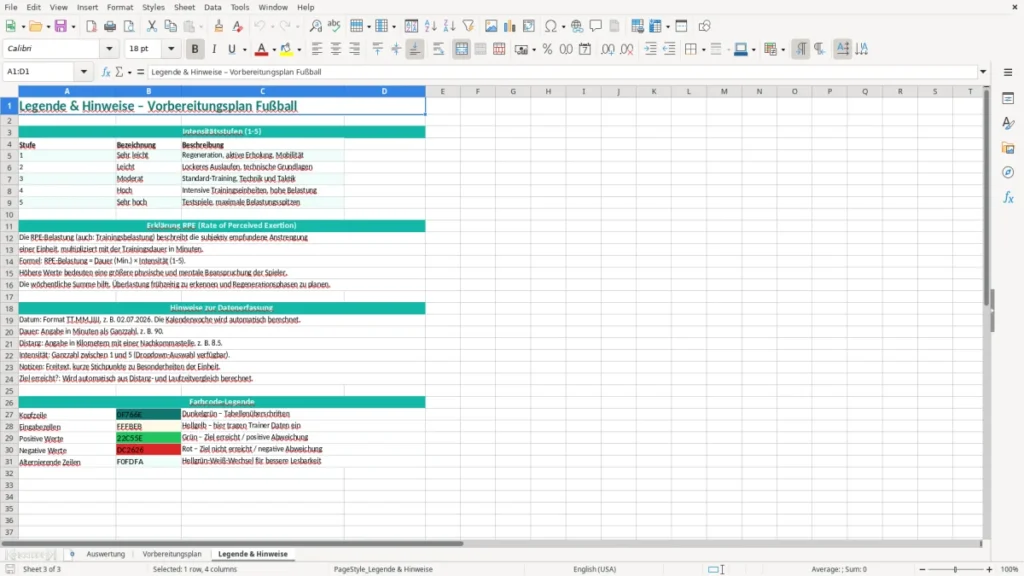Click the formula input line
The width and height of the screenshot is (1024, 576).
[562, 72]
